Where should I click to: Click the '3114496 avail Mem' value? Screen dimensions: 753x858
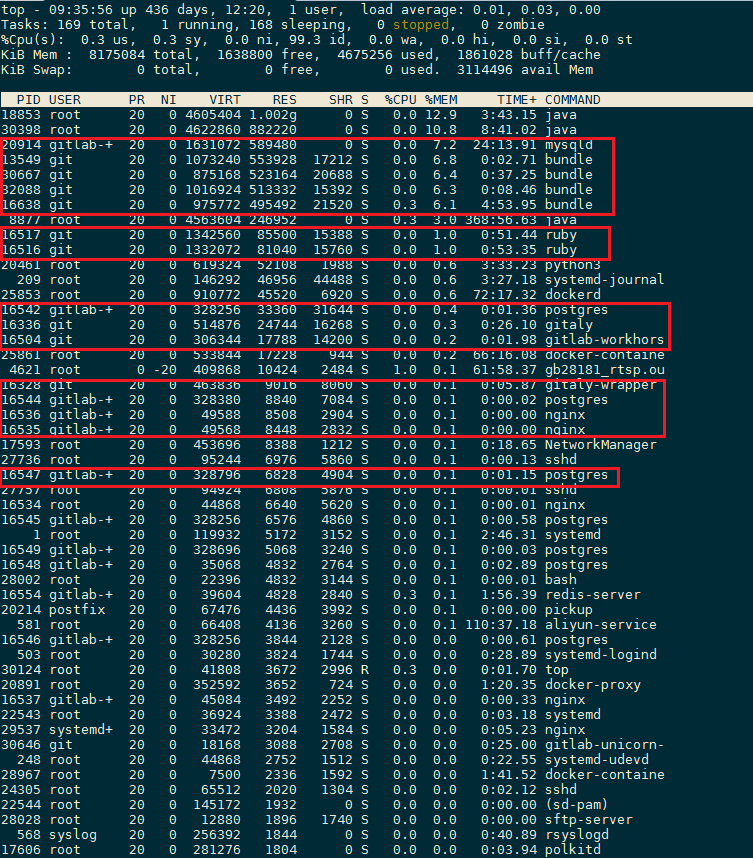pyautogui.click(x=525, y=70)
